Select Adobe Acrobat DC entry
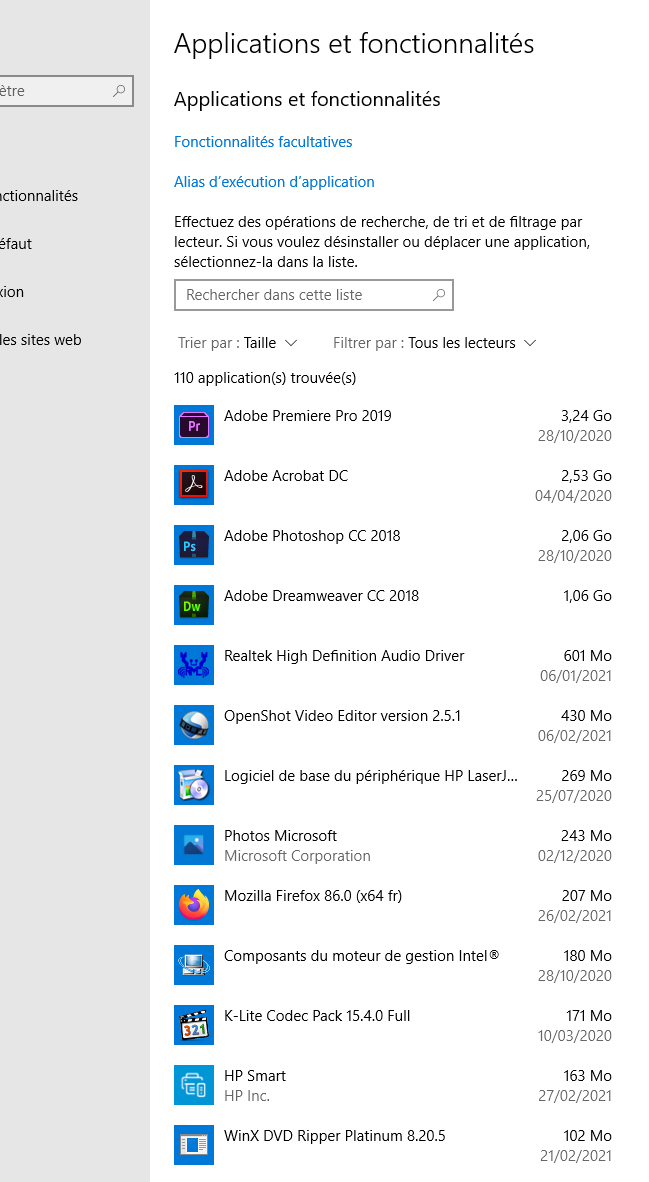Image resolution: width=649 pixels, height=1182 pixels. [x=393, y=485]
